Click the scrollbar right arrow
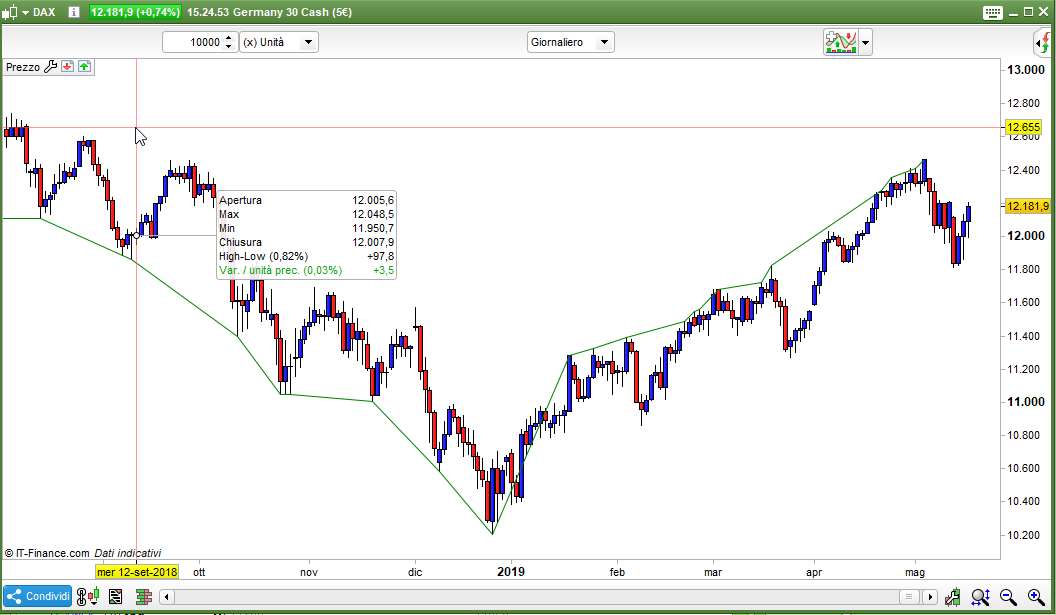Image resolution: width=1056 pixels, height=615 pixels. 930,597
